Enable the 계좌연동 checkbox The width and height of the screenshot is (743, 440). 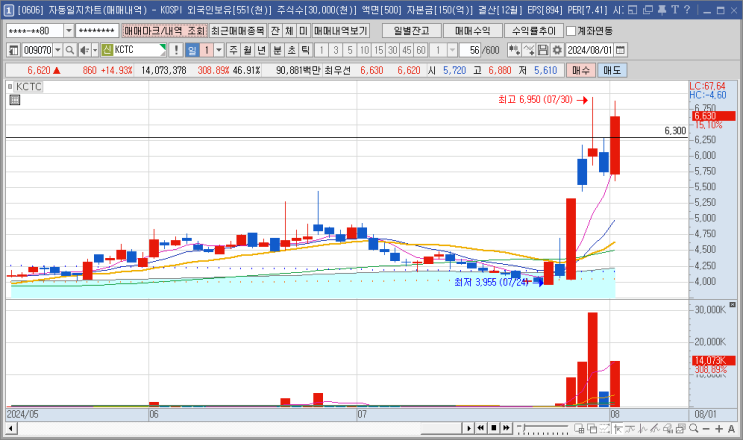(571, 31)
